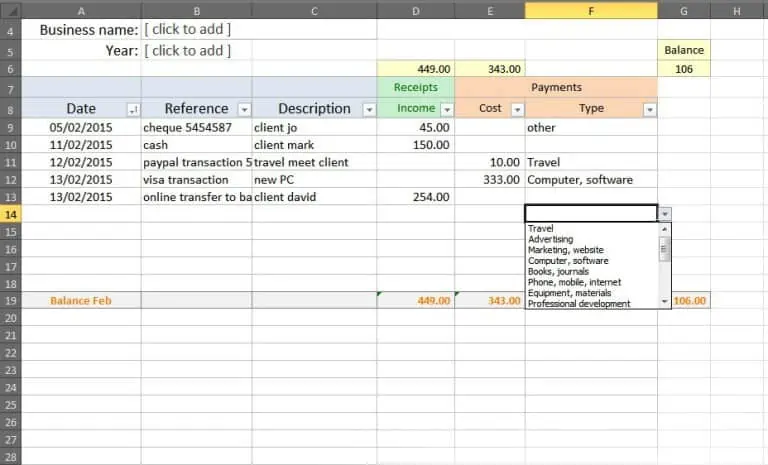Click the dropdown list scroll down arrow

tap(665, 301)
